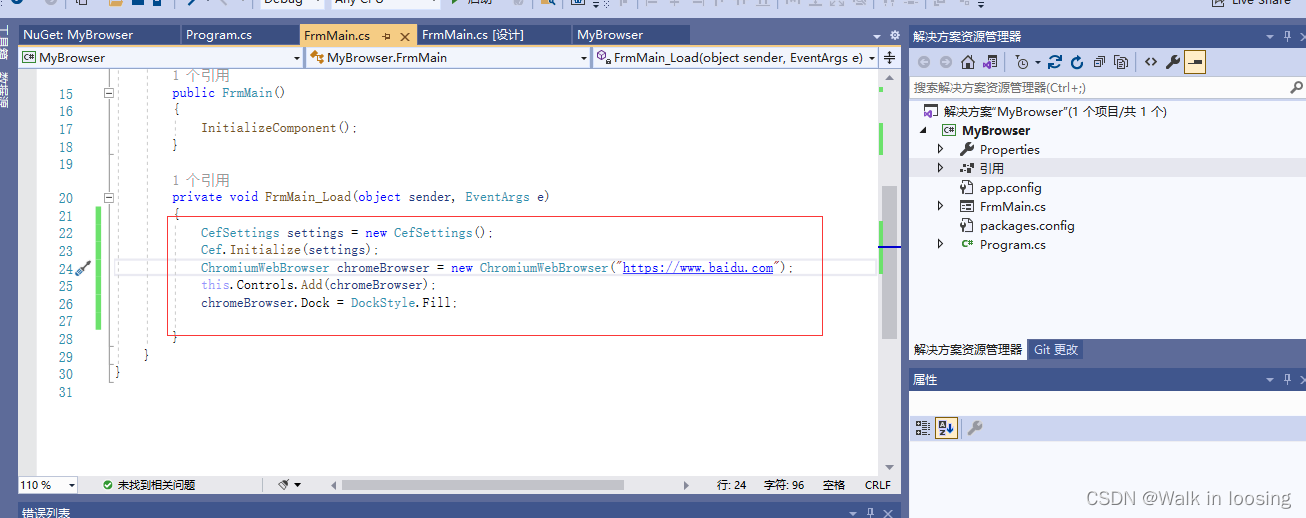Click the show all files icon
The width and height of the screenshot is (1306, 518).
pos(1121,62)
